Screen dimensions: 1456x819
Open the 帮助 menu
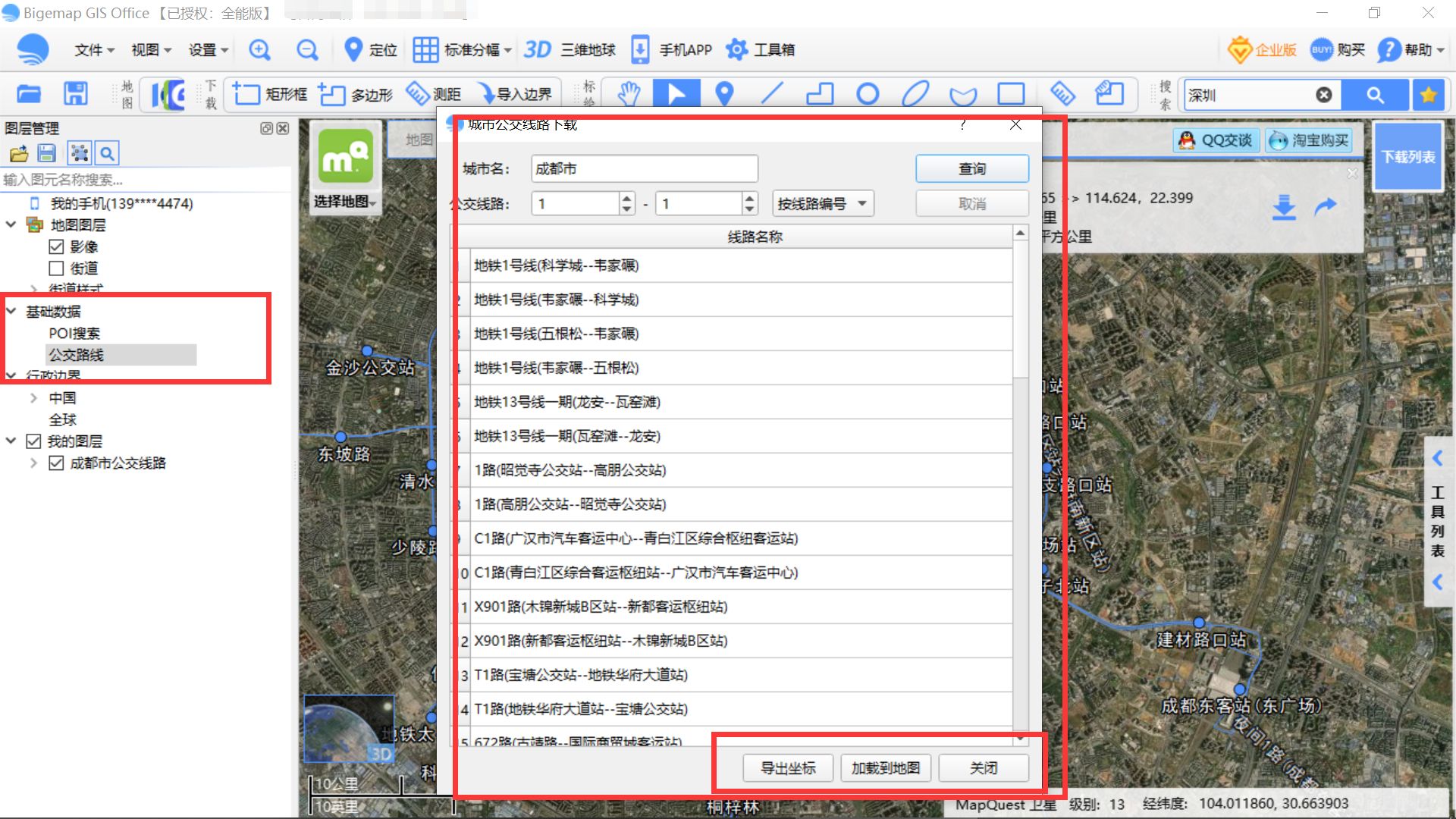click(1412, 50)
